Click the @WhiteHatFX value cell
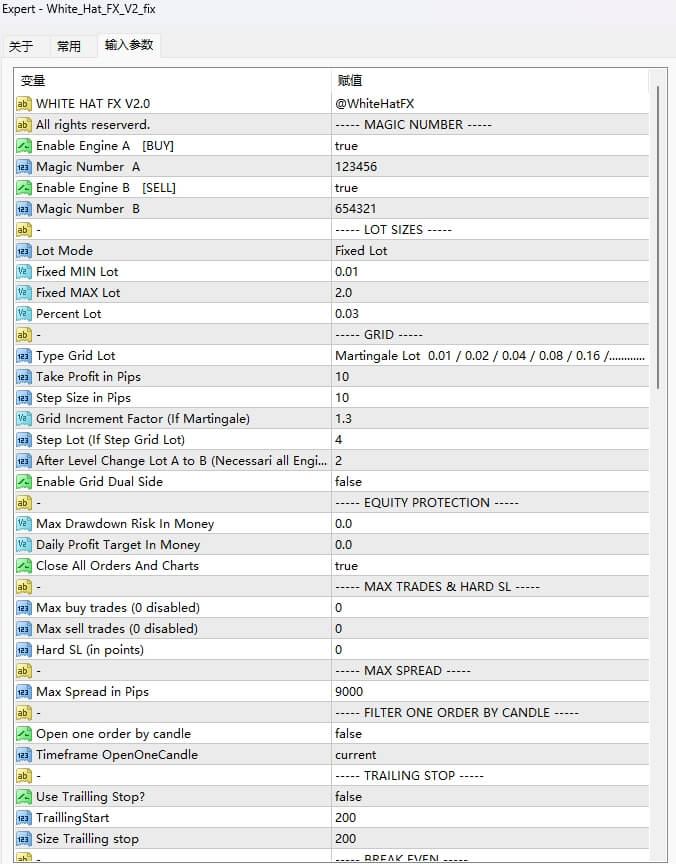Image resolution: width=676 pixels, height=864 pixels. tap(490, 104)
